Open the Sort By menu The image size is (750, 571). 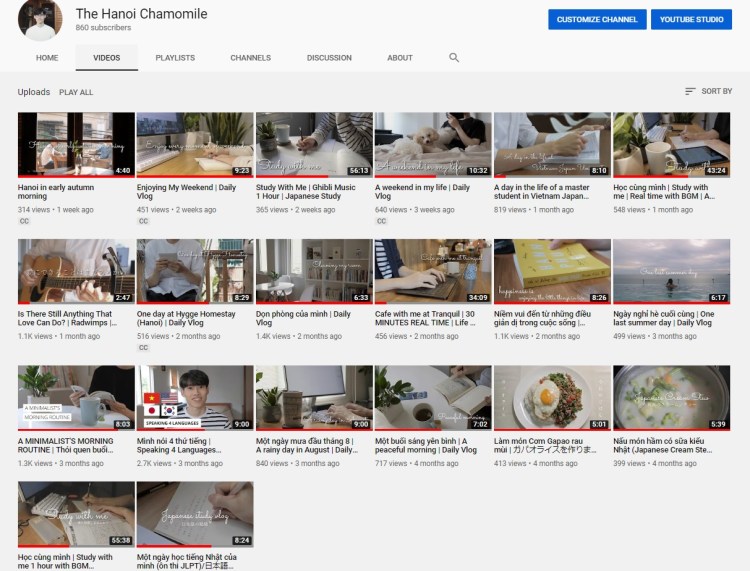[x=708, y=91]
